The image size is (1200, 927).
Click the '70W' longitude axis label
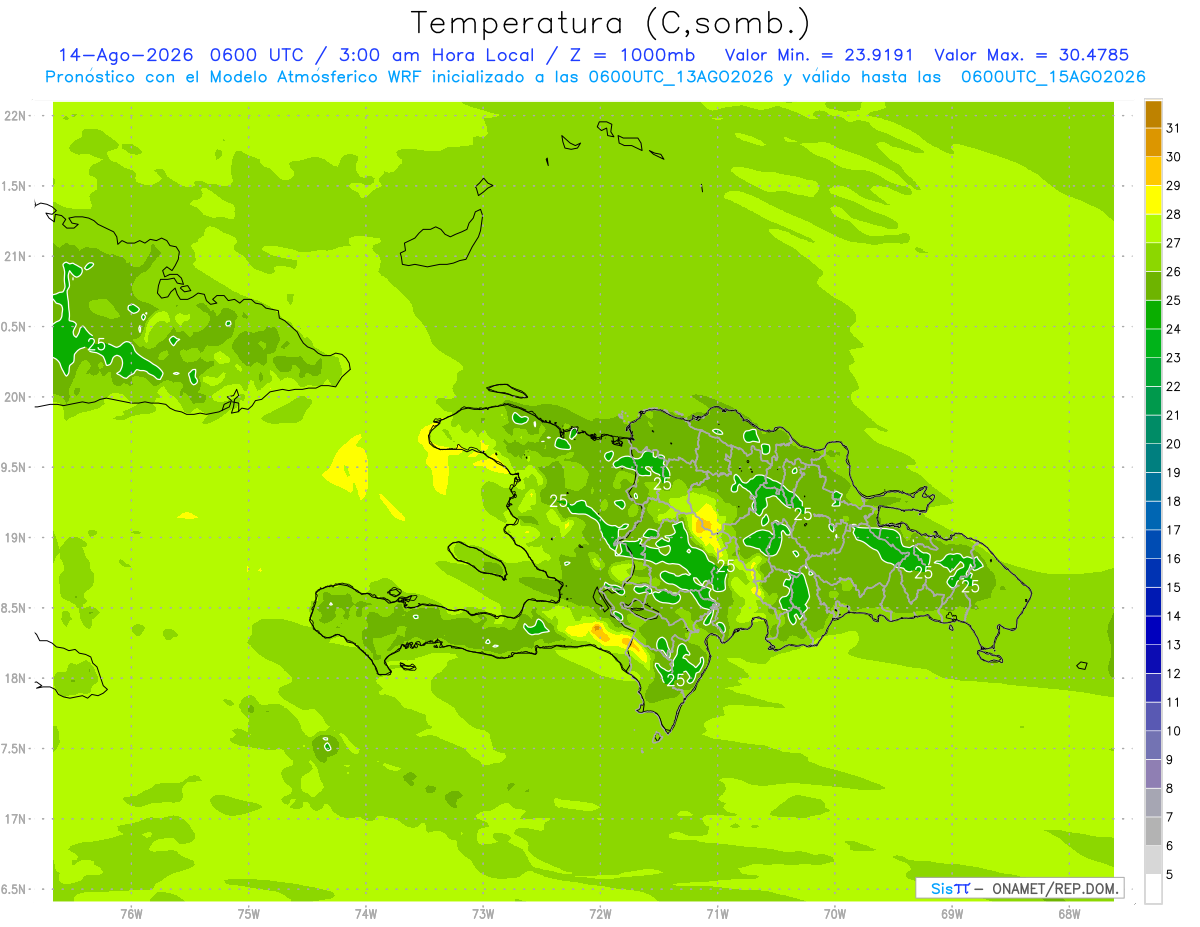[x=835, y=914]
